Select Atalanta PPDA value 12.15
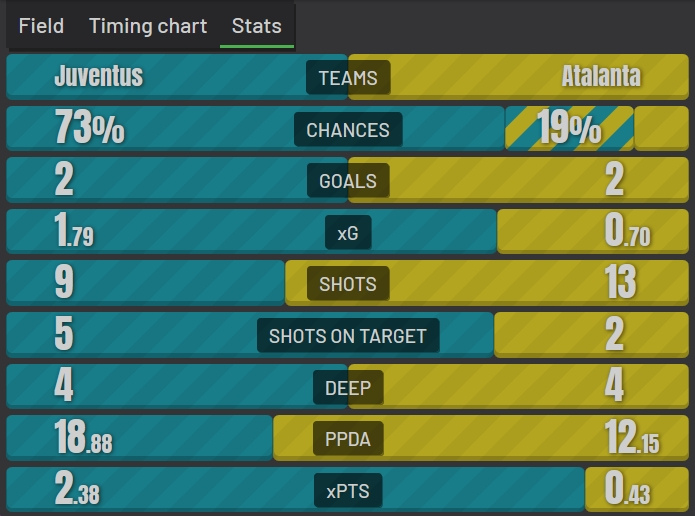 632,437
